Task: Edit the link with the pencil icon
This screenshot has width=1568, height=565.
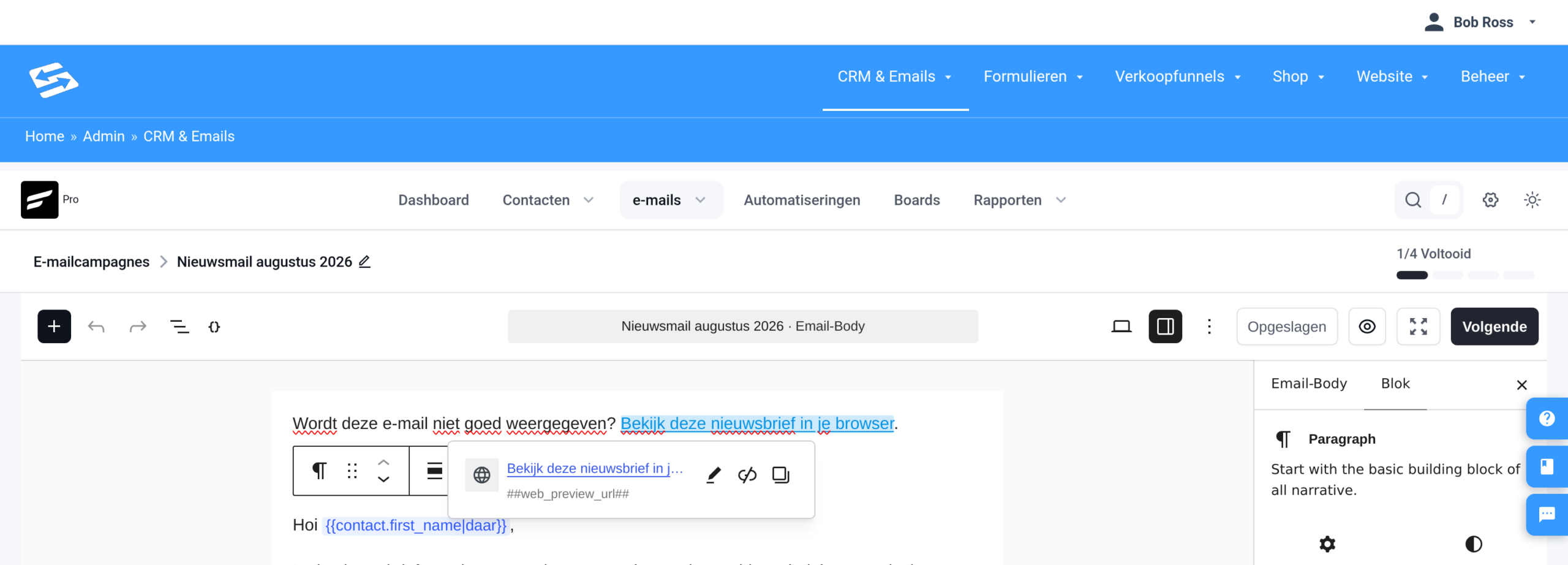Action: tap(714, 475)
